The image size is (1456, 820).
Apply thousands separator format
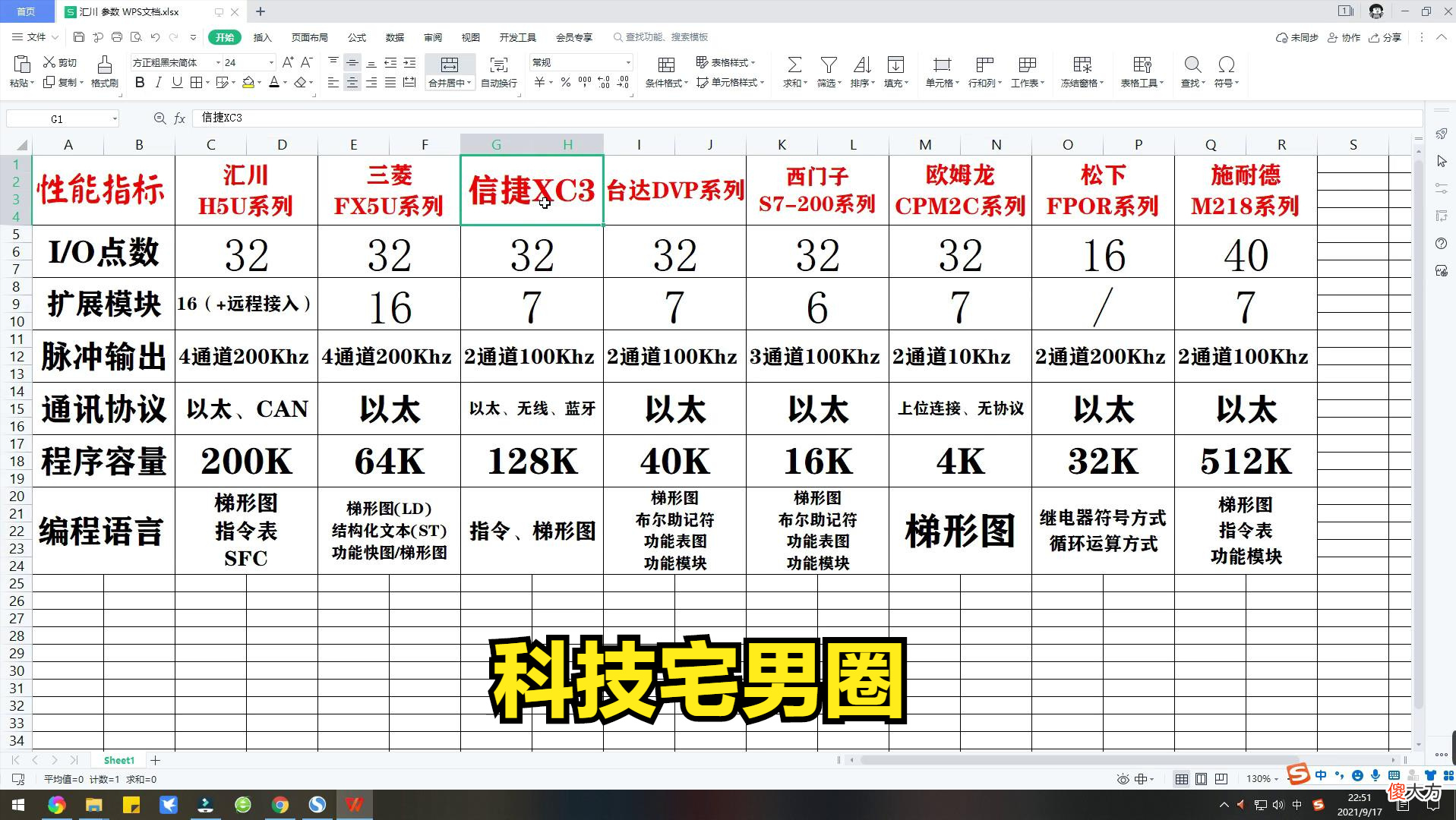[x=585, y=82]
